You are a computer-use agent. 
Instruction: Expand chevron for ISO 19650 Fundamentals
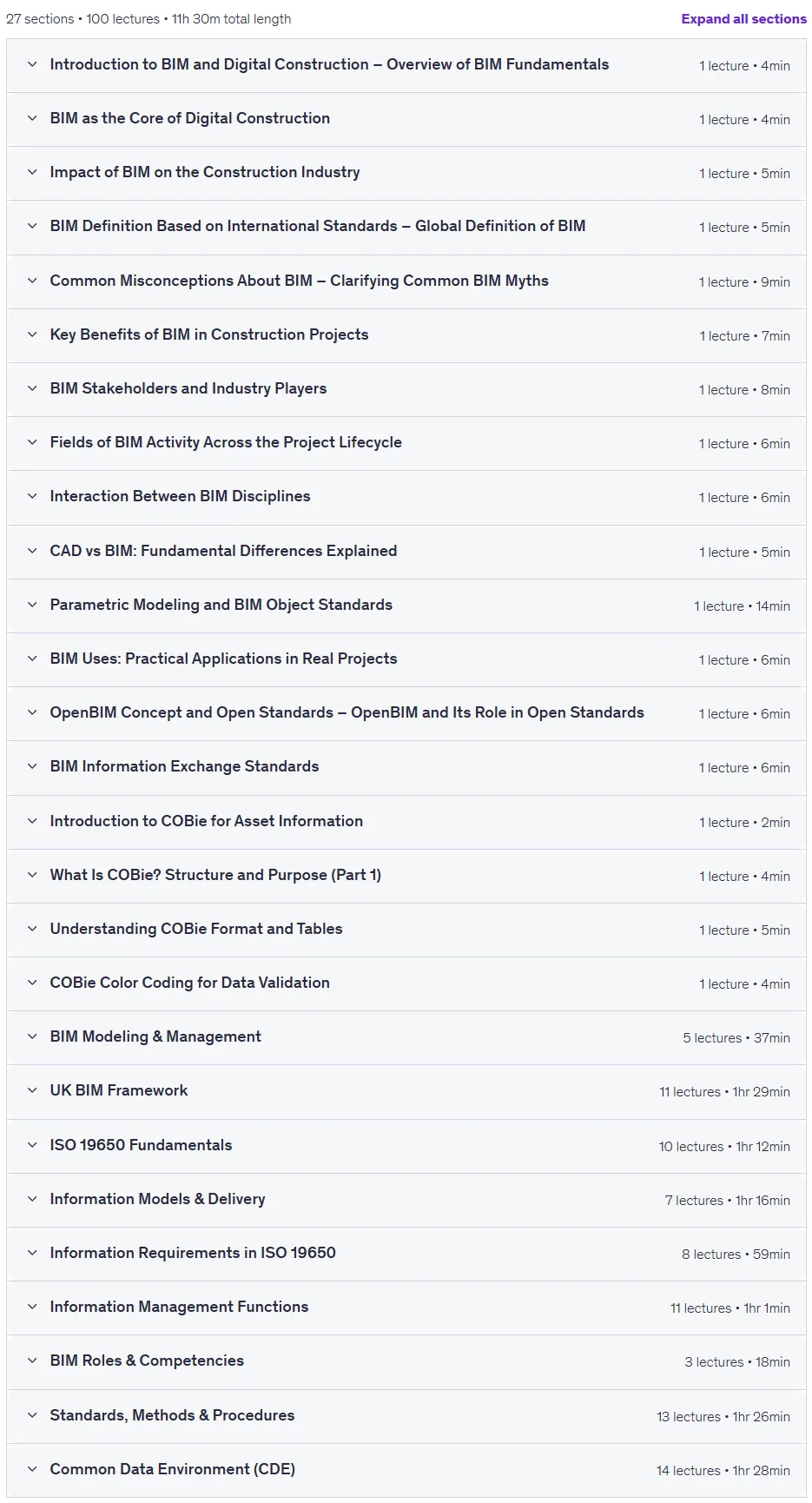click(x=32, y=1145)
